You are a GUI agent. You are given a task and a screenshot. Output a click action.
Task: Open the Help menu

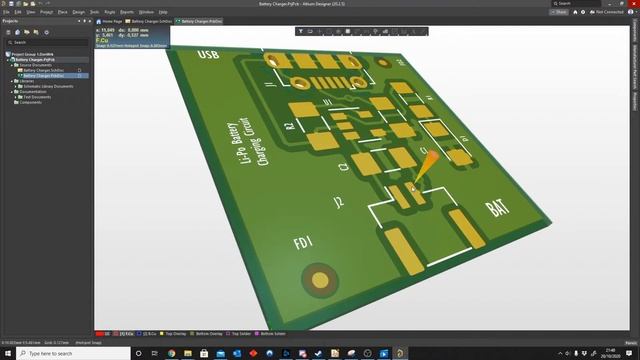[x=163, y=12]
